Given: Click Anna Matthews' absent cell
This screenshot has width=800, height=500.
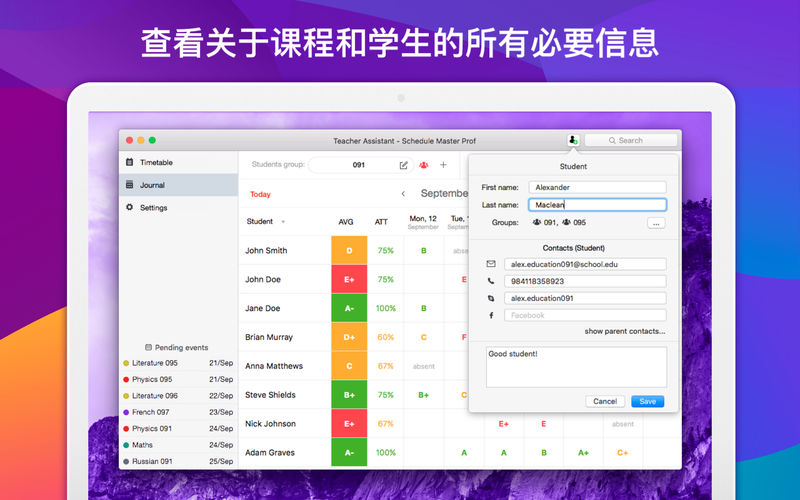Looking at the screenshot, I should [x=423, y=366].
